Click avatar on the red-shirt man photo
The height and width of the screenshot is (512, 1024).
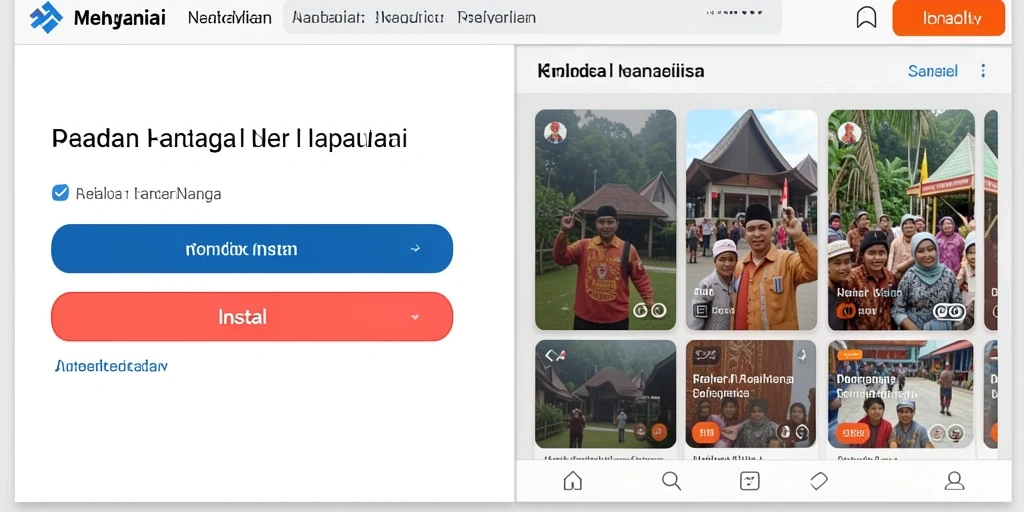tap(555, 133)
